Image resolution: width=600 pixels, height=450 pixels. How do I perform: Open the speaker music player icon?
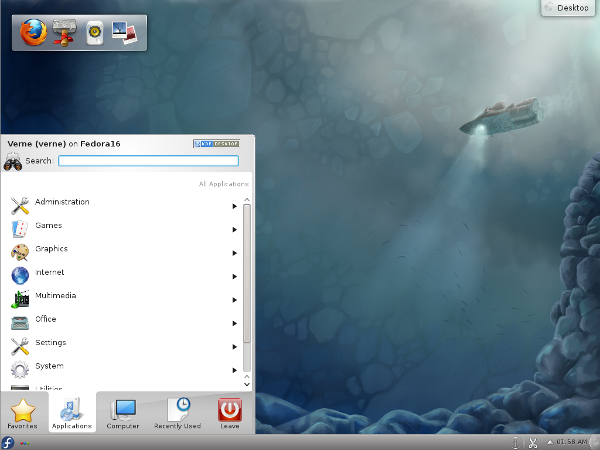95,33
